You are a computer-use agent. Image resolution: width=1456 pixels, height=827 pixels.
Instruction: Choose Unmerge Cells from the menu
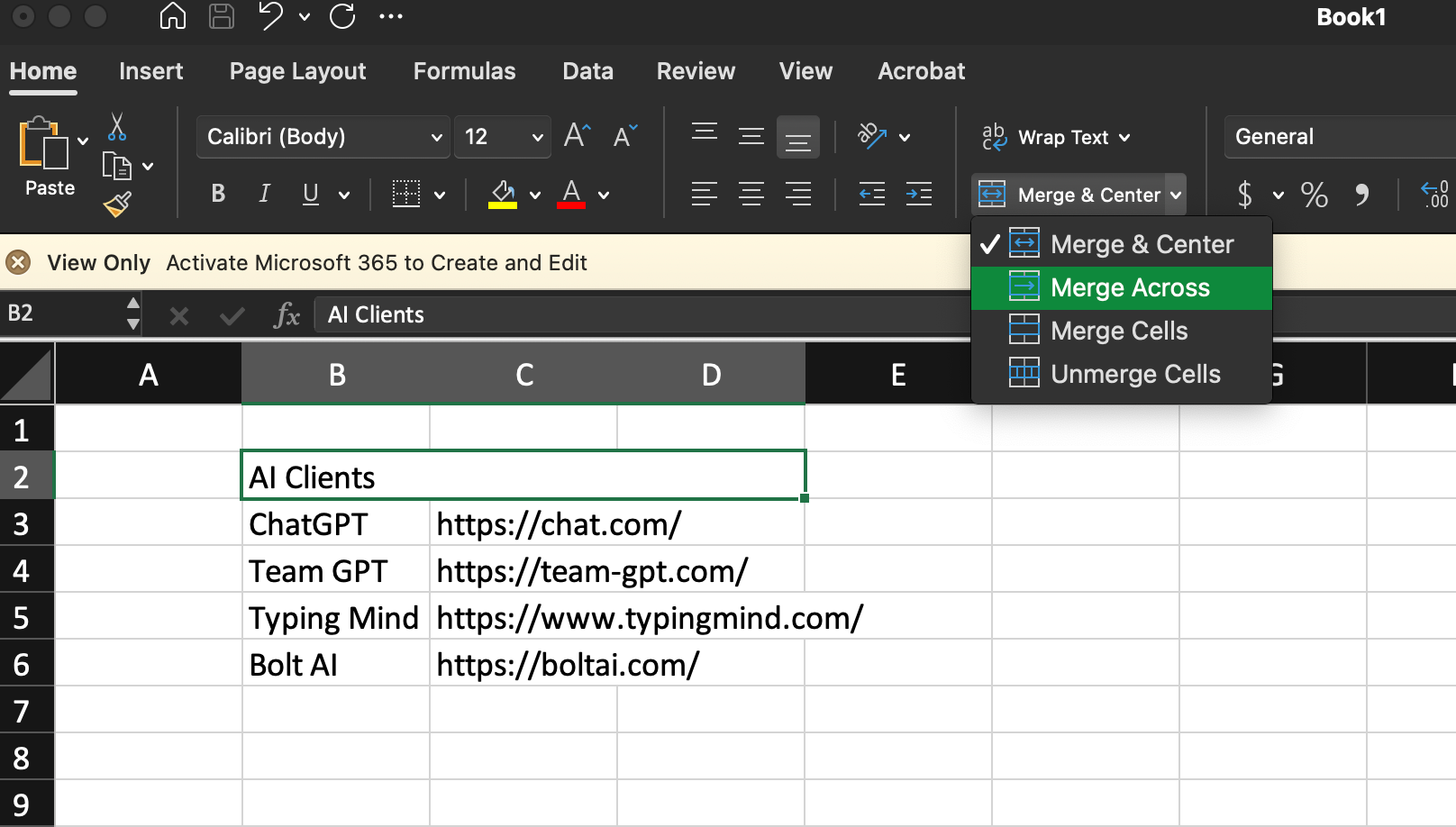point(1122,374)
